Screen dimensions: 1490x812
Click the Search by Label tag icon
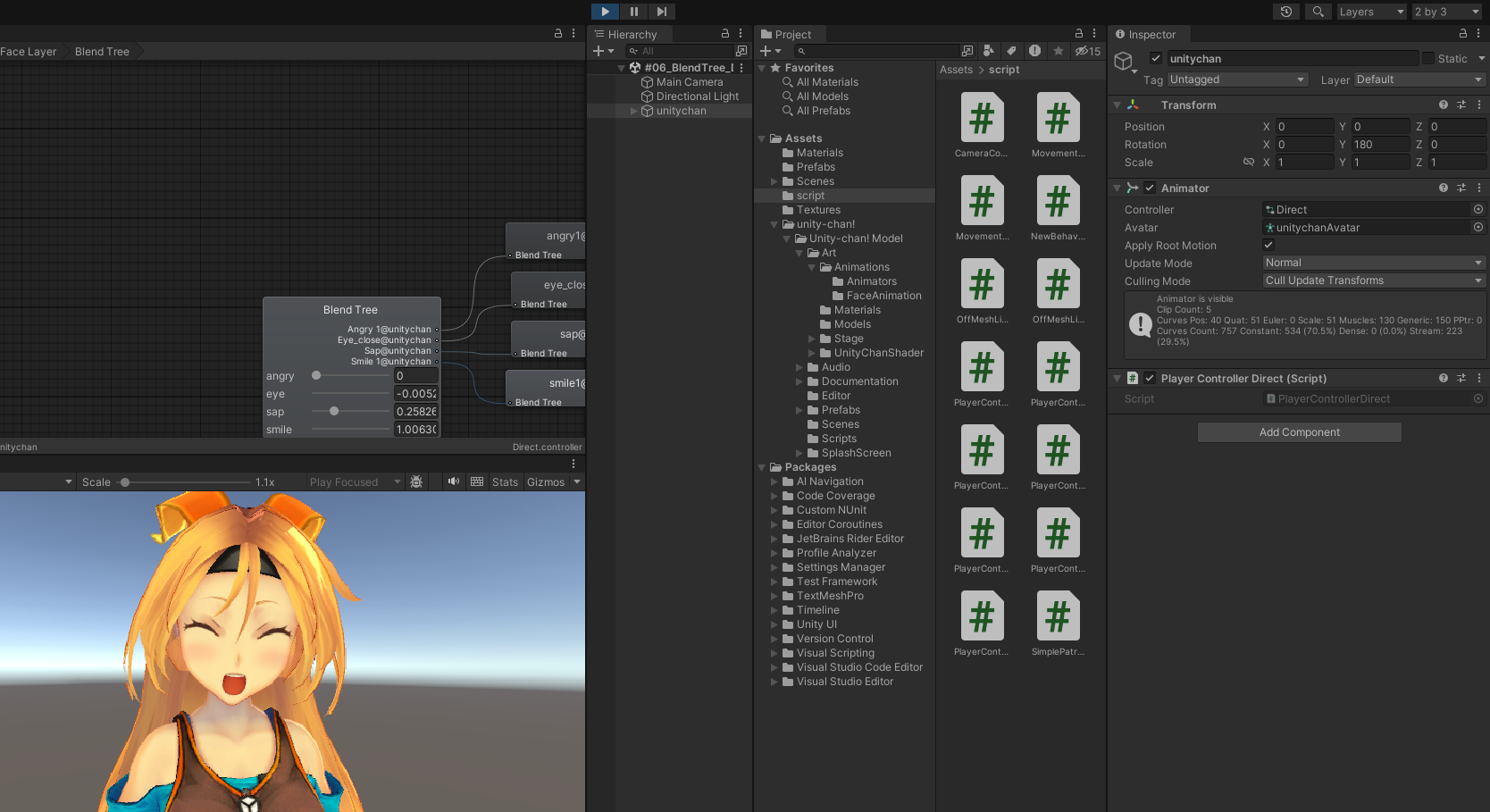click(1011, 51)
